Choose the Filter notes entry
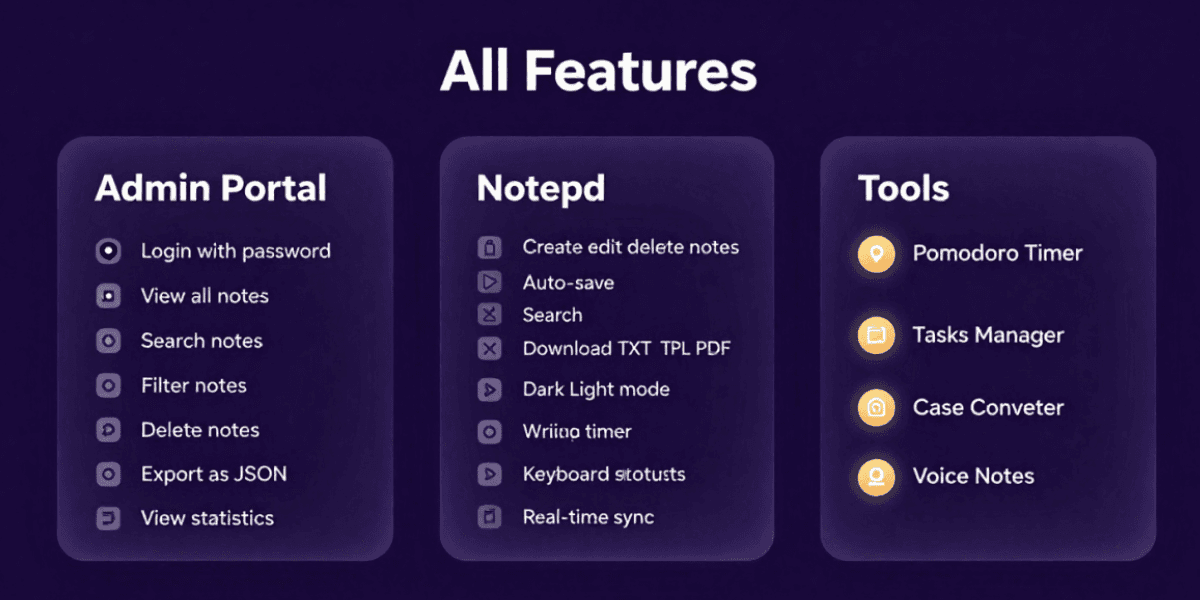 point(194,385)
